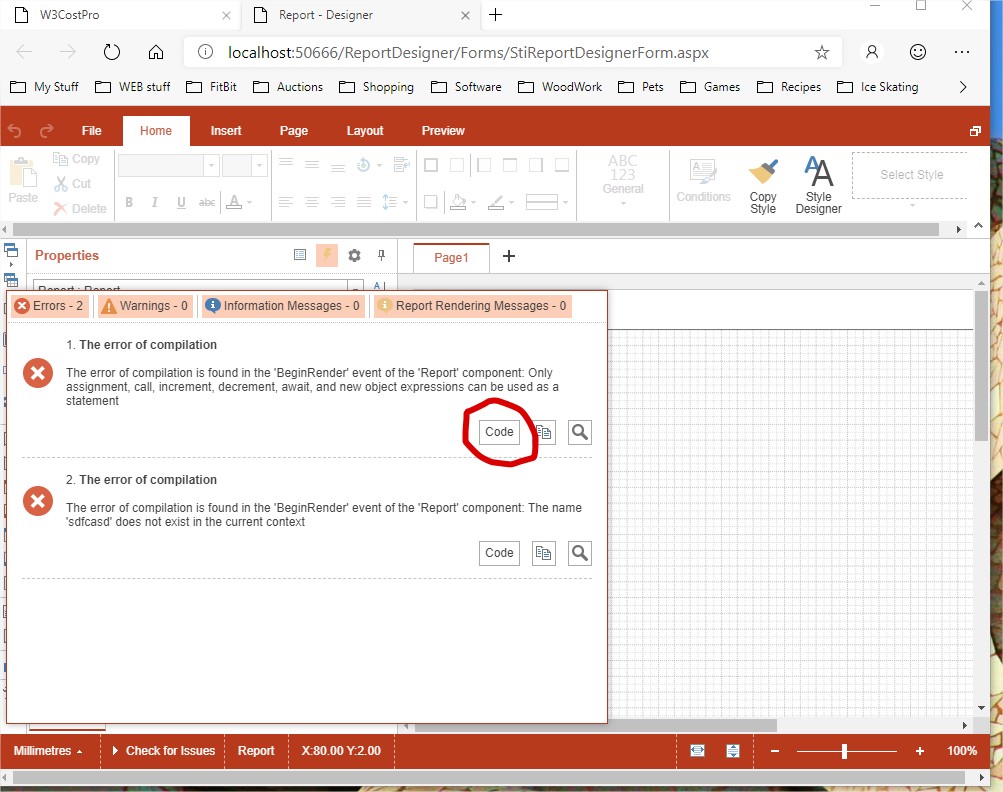Filter by Warnings - 0
The width and height of the screenshot is (1003, 792).
click(x=145, y=306)
